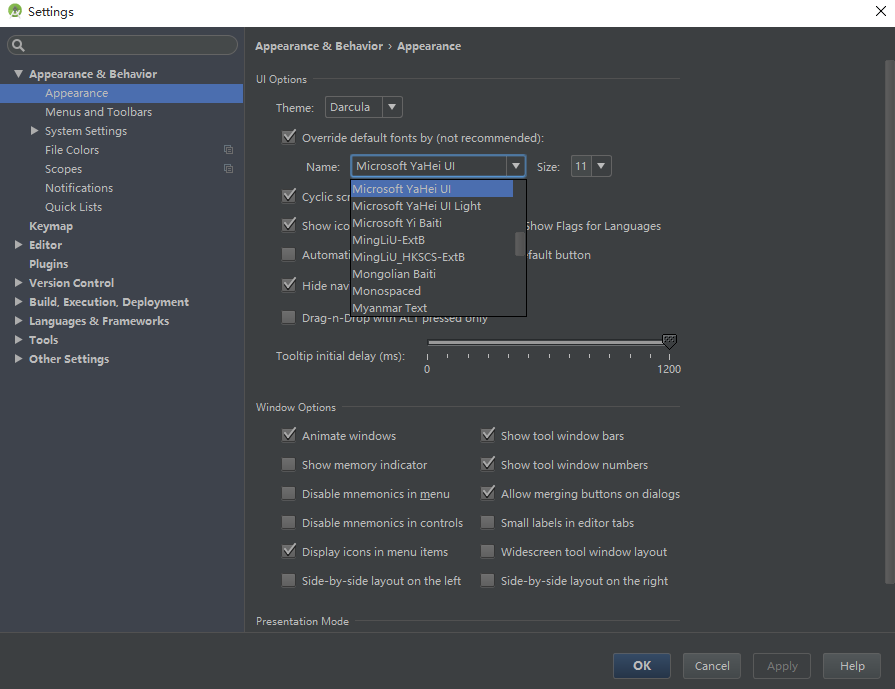Click the Tooltip initial delay slider thumb
The image size is (895, 689).
coord(669,343)
